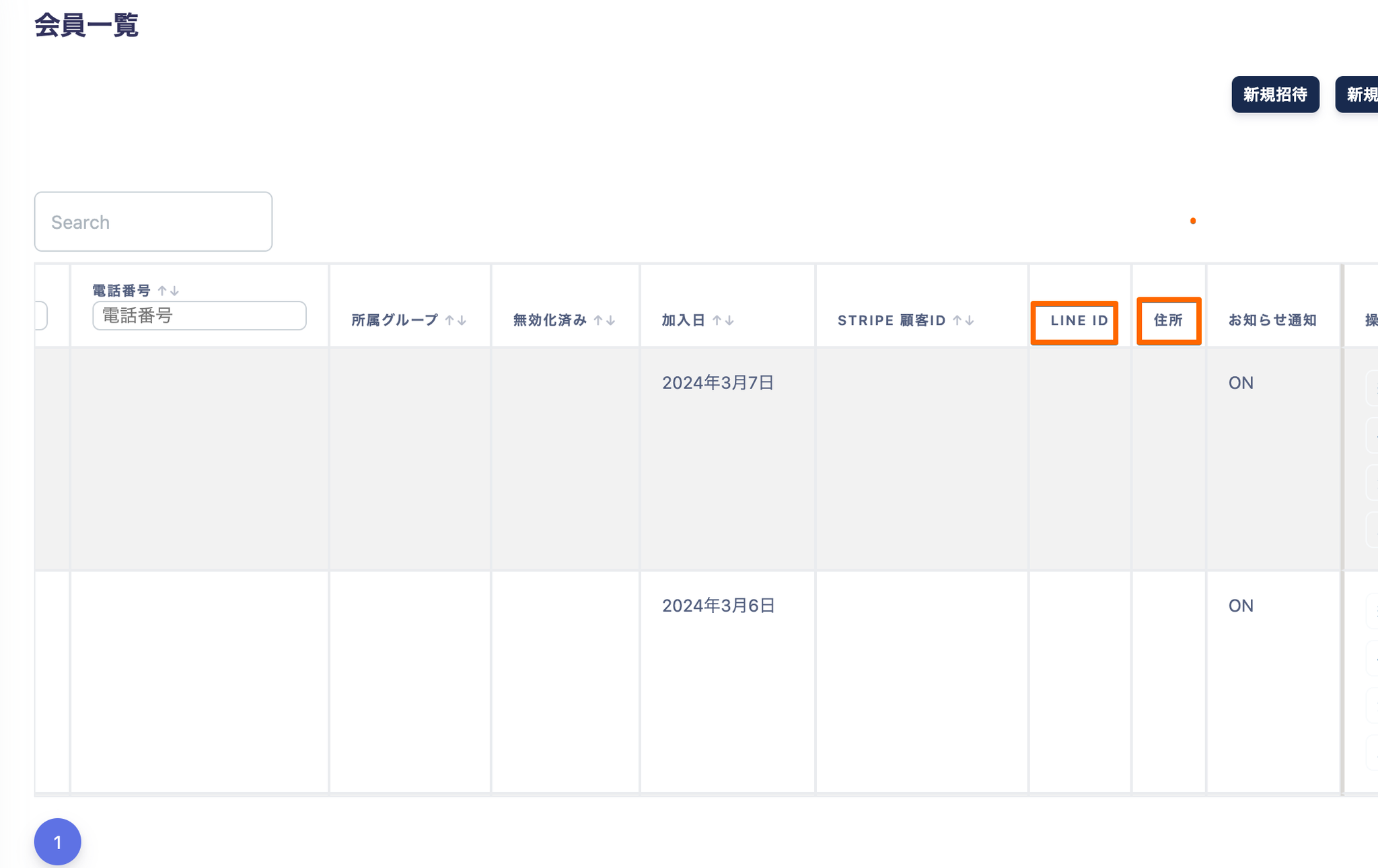Sort members by 加入日 arrow icon
This screenshot has width=1378, height=868.
tap(723, 320)
